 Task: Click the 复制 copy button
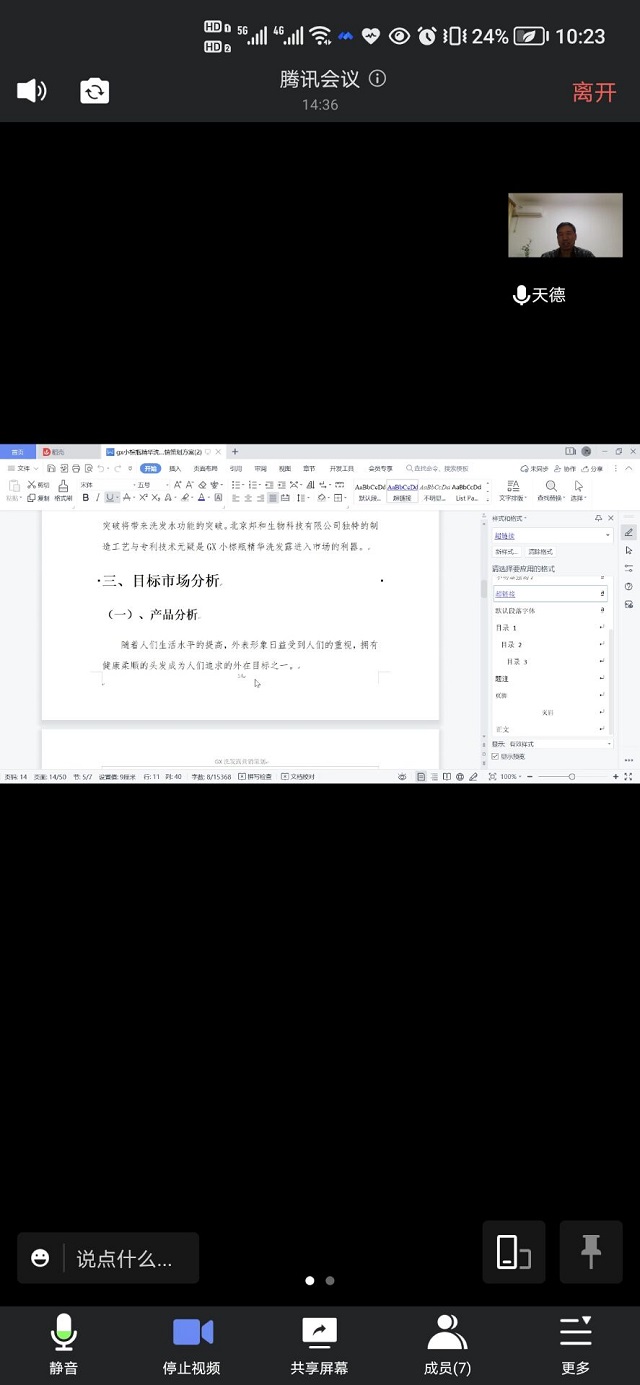point(39,497)
